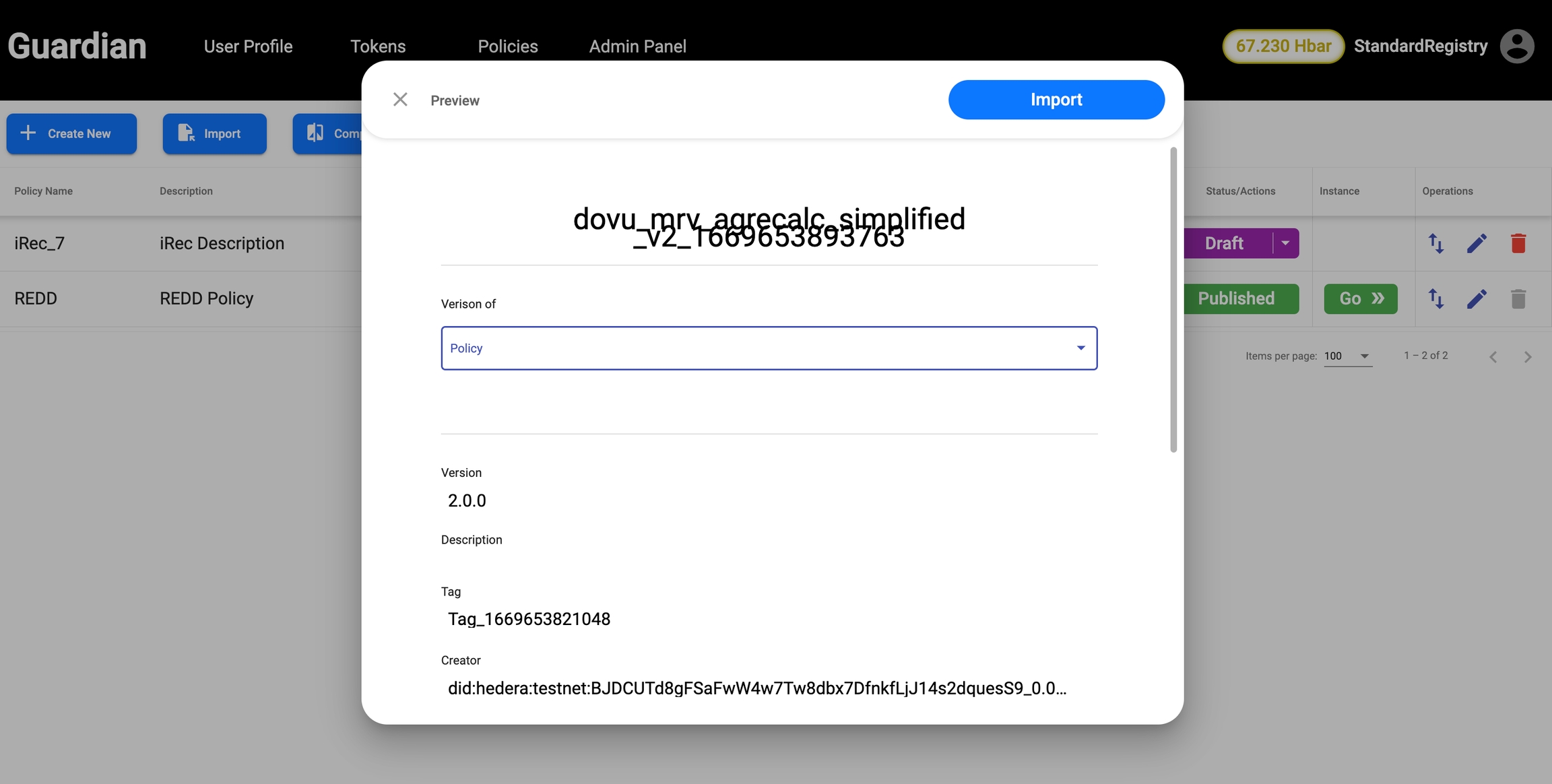Go to the Tokens menu
Image resolution: width=1552 pixels, height=784 pixels.
coord(378,46)
